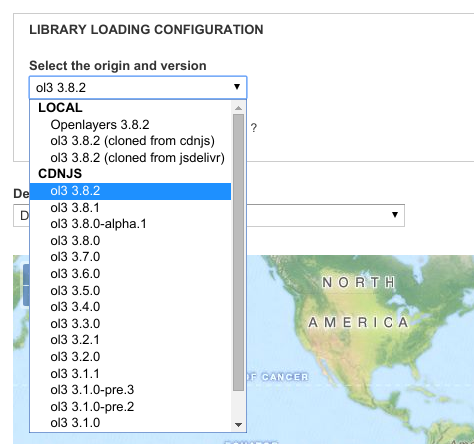Screen dimensions: 474x444
Task: Select ol3 3.5.0 option
Action: [130, 290]
